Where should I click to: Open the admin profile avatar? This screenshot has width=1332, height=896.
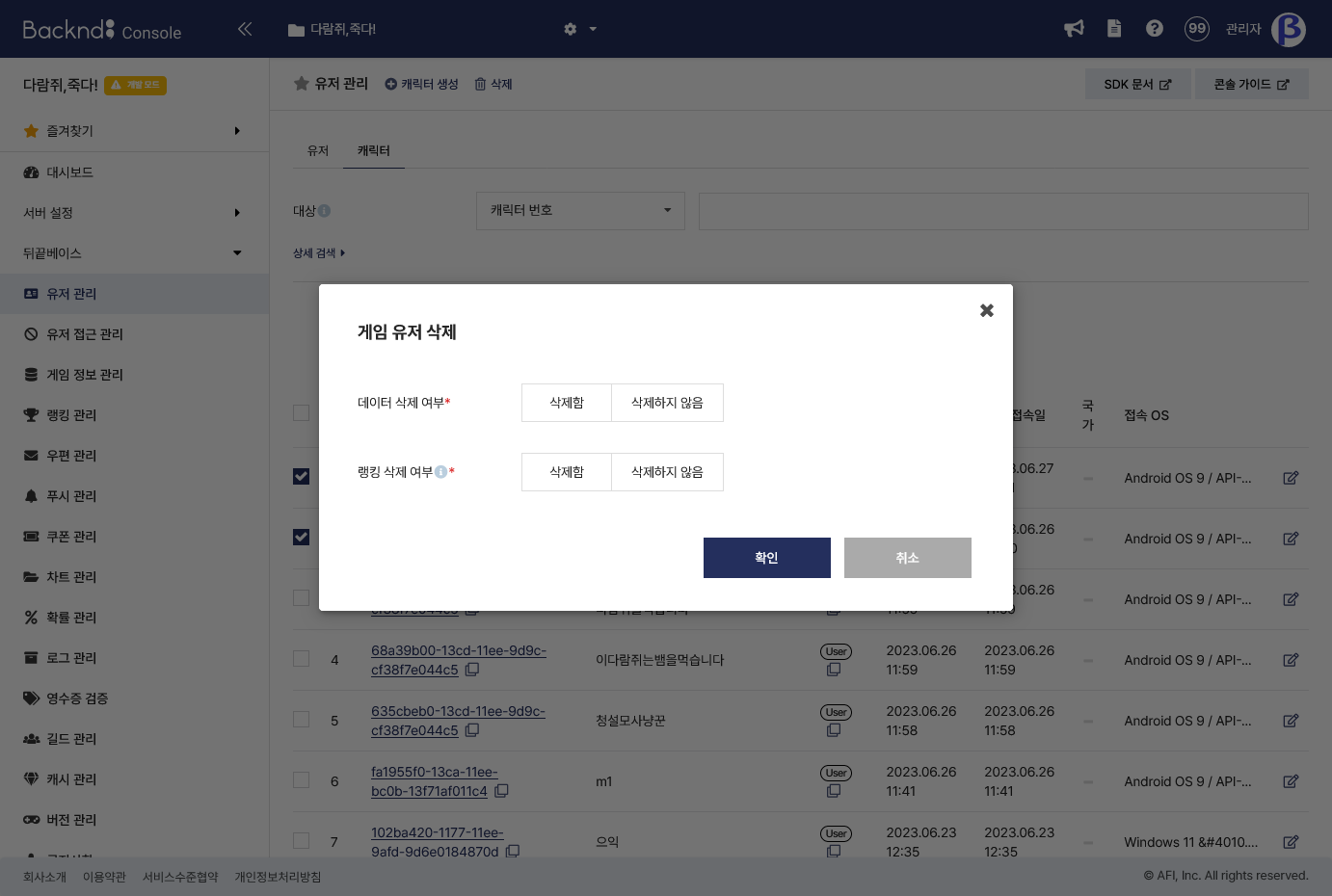point(1289,29)
